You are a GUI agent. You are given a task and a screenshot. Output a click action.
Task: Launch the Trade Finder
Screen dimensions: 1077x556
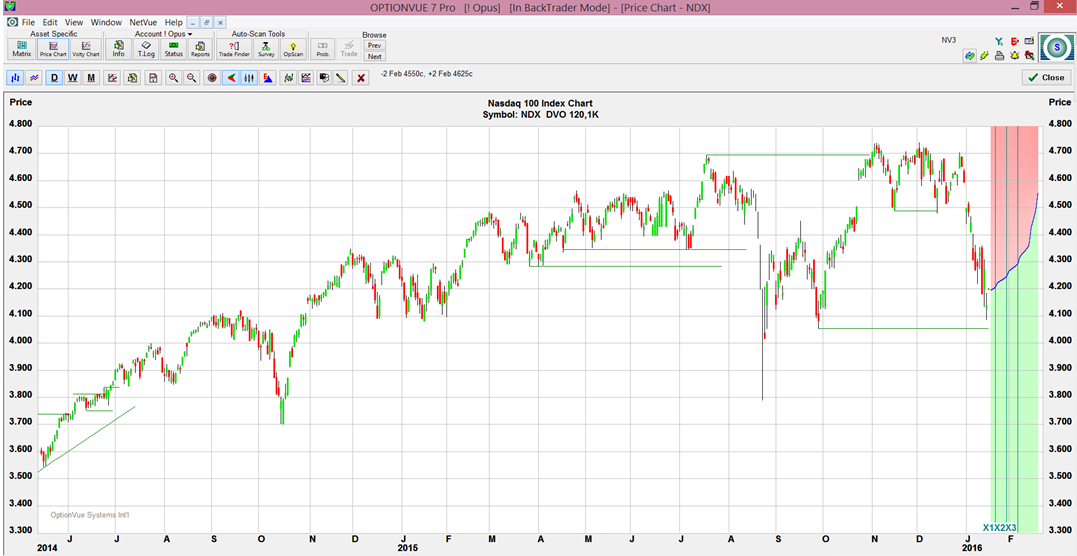pos(234,49)
